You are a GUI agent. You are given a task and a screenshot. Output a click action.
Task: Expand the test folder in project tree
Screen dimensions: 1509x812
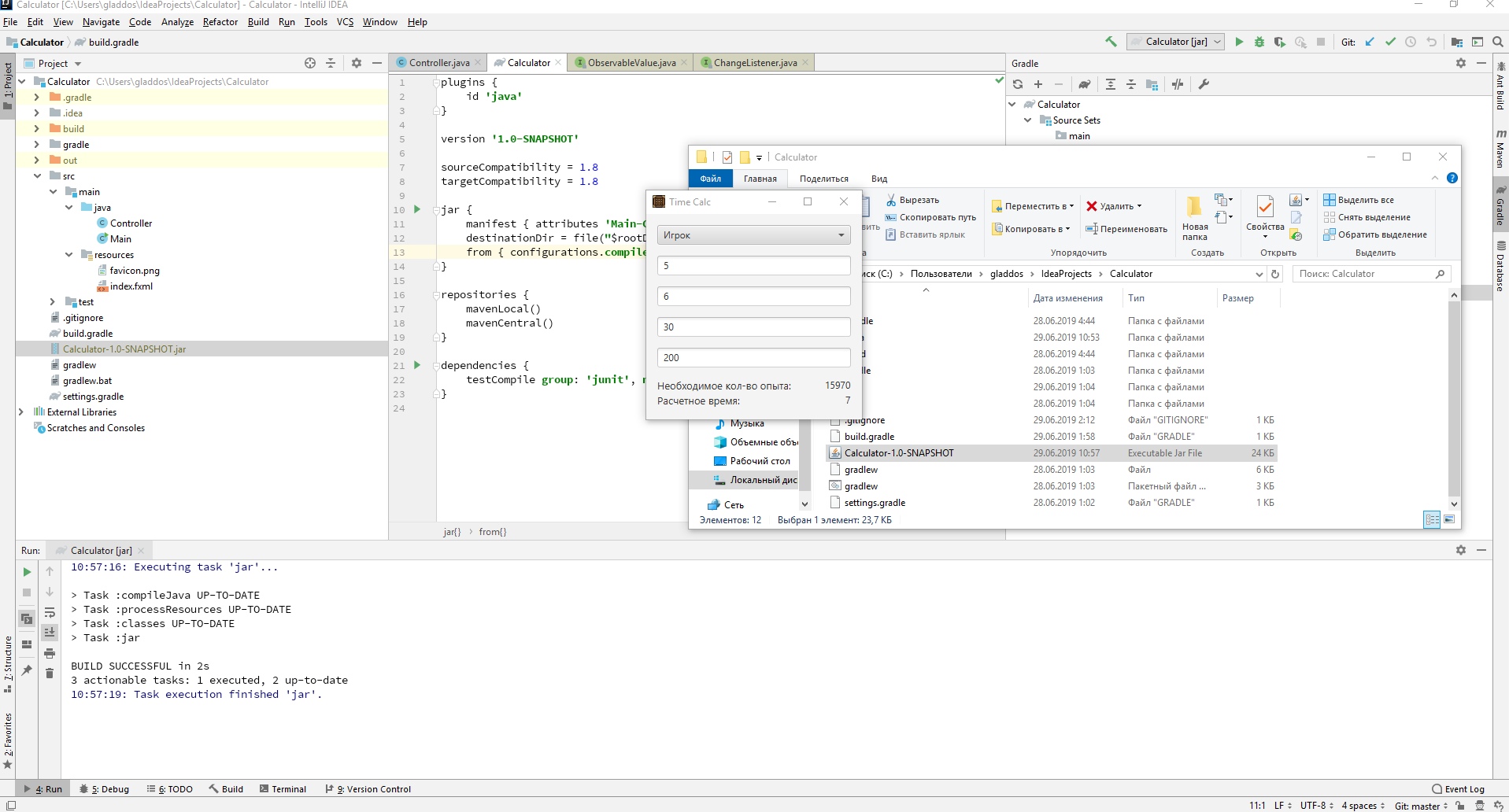[x=52, y=302]
